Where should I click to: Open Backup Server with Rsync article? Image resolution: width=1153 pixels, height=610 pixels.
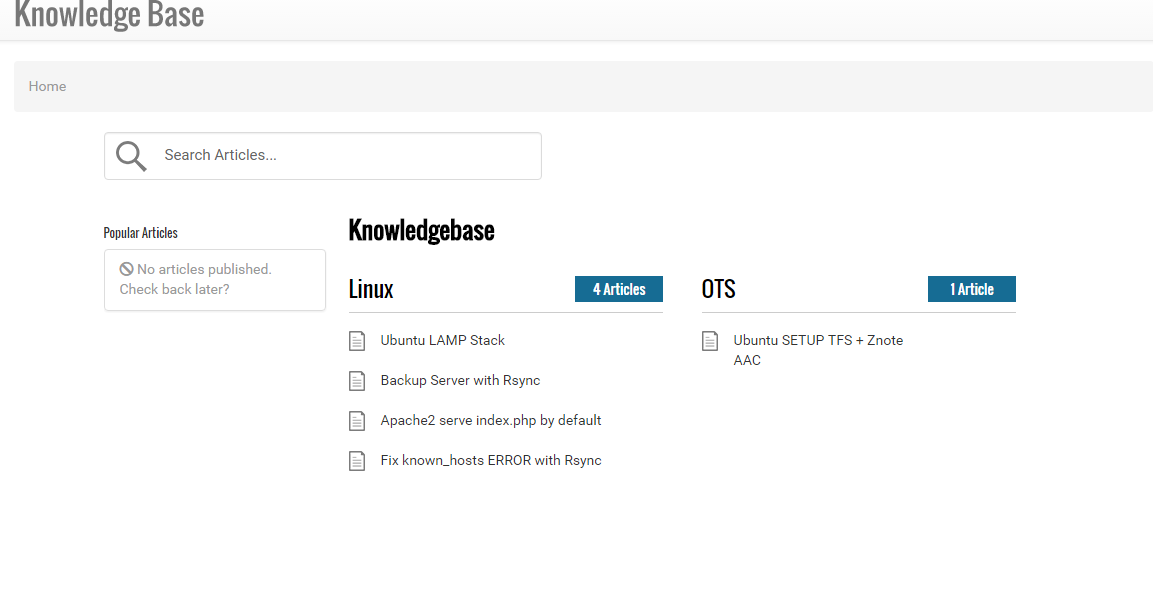point(460,380)
